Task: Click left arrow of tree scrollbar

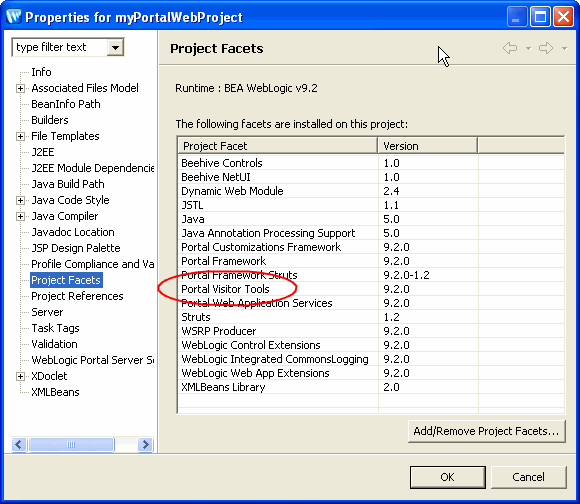Action: pyautogui.click(x=19, y=444)
